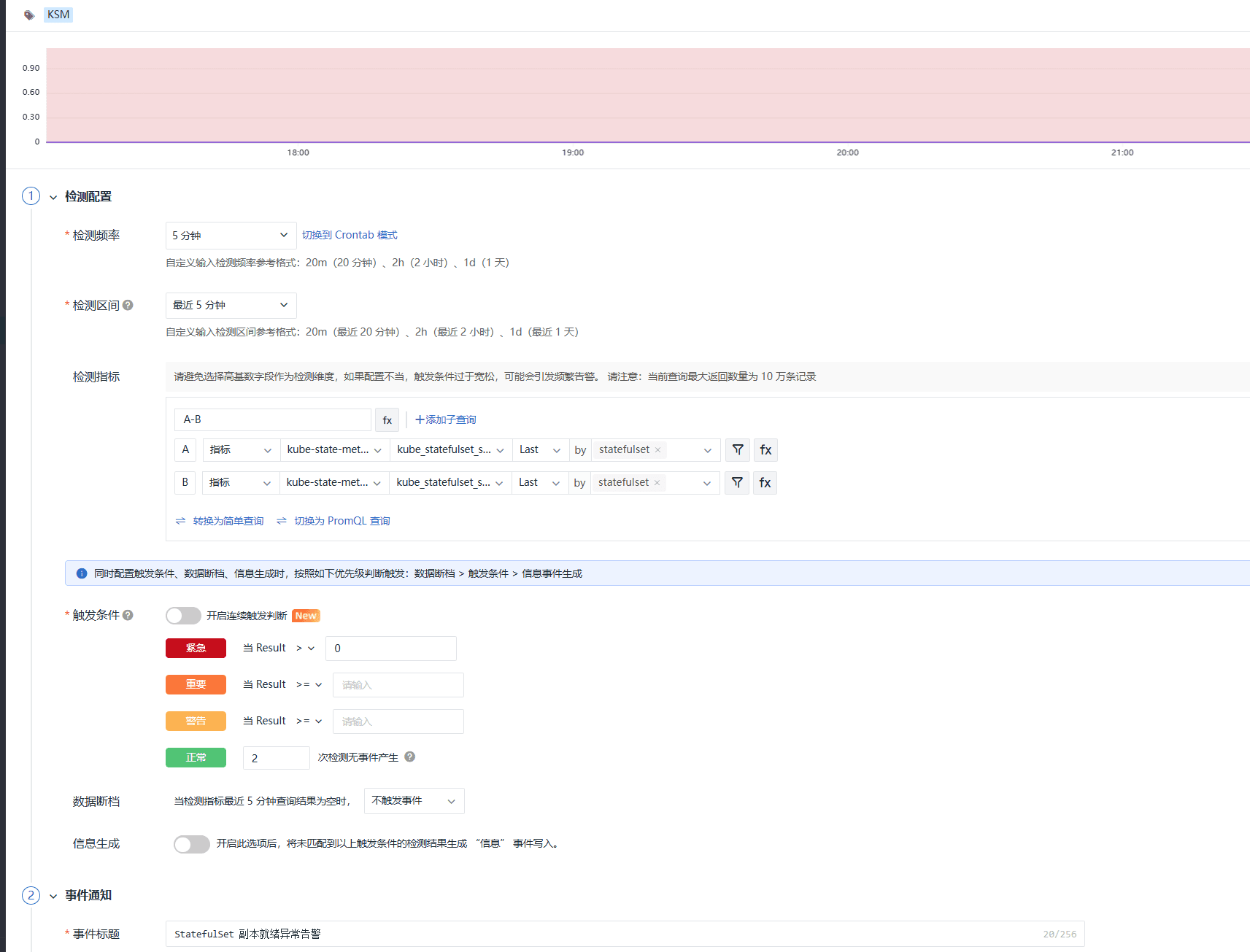Open the fx function button for query B
This screenshot has height=952, width=1250.
tap(765, 483)
